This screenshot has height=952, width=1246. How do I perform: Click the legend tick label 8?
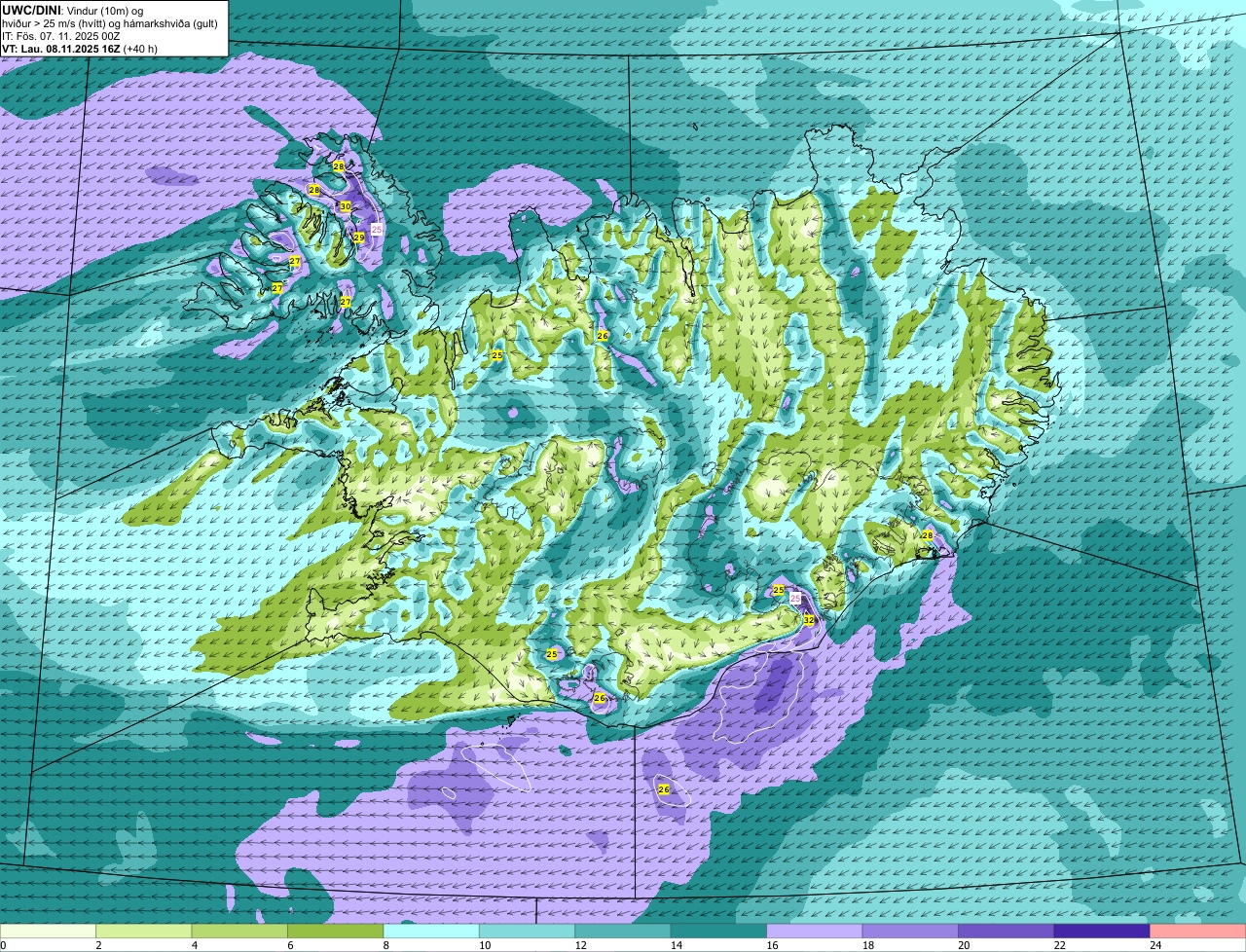[x=385, y=945]
